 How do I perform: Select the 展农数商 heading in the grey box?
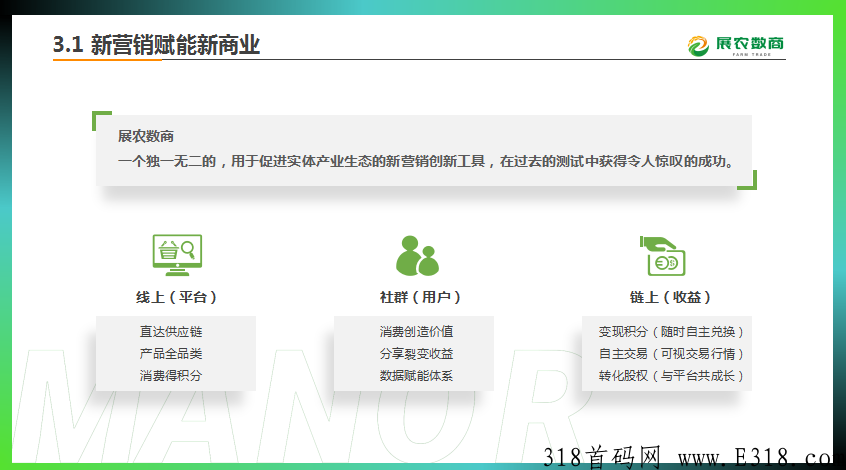(146, 136)
